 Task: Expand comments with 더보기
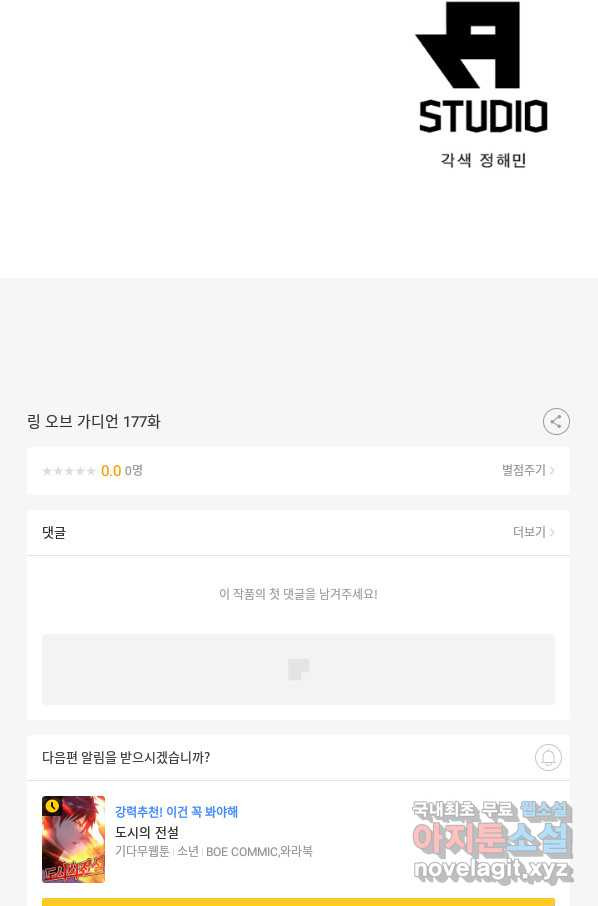click(529, 532)
